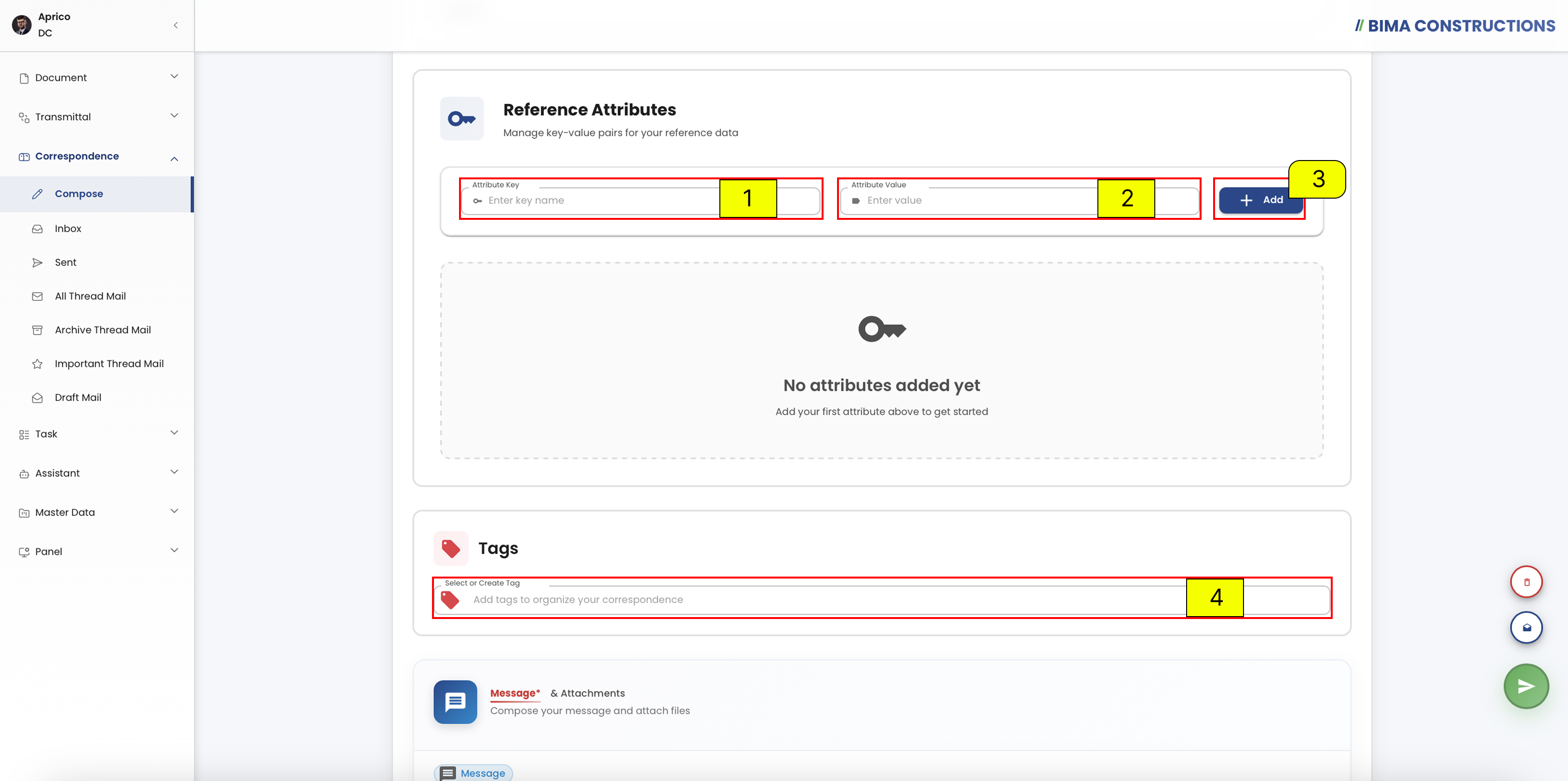Image resolution: width=1568 pixels, height=781 pixels.
Task: Open Inbox in Correspondence menu
Action: tap(96, 229)
